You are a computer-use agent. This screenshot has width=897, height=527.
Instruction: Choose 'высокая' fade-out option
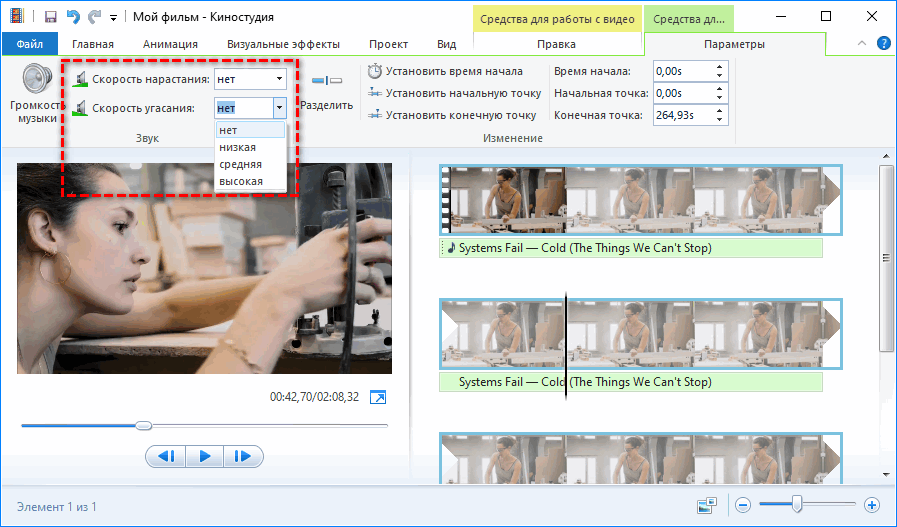241,181
